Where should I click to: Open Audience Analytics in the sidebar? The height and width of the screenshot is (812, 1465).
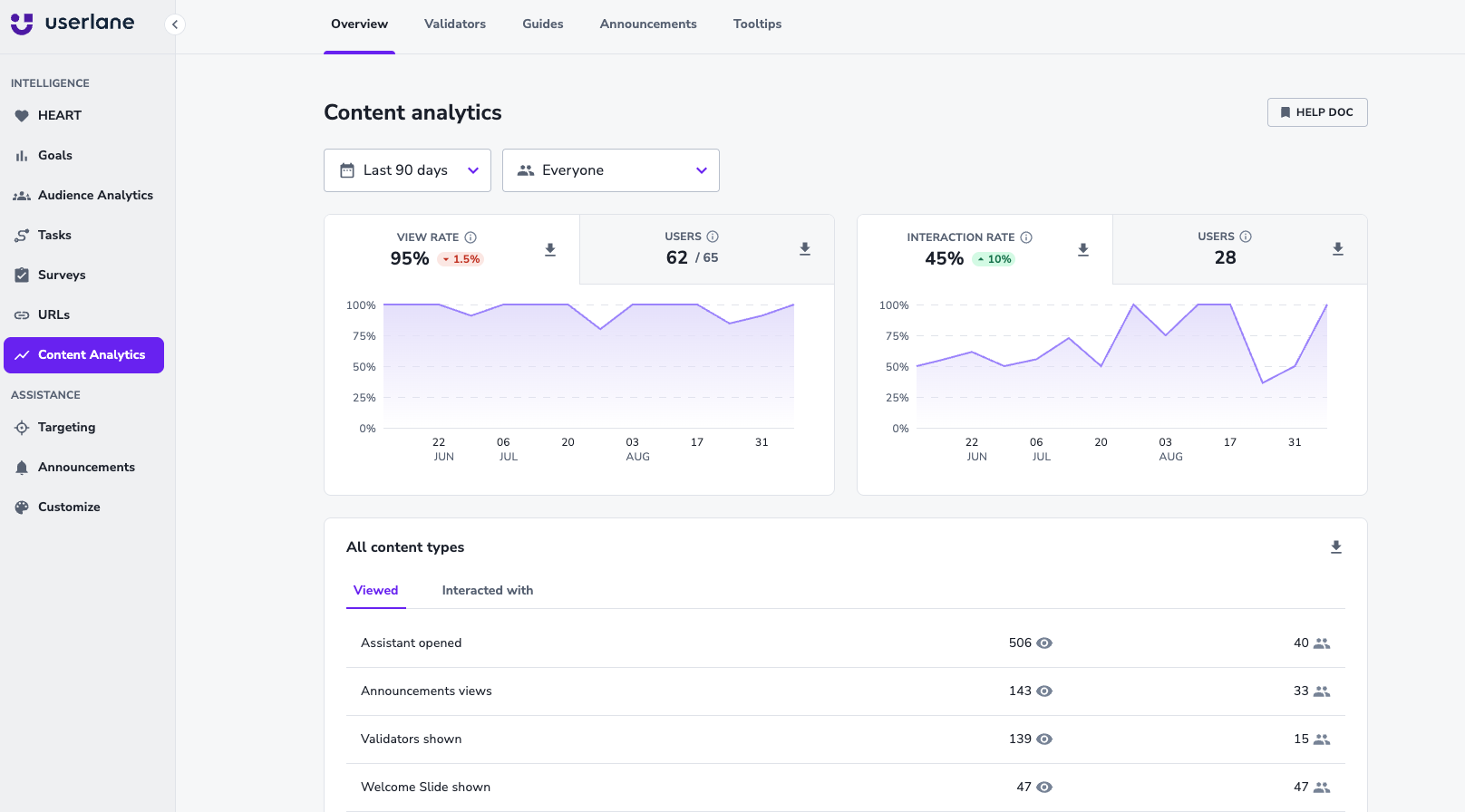pyautogui.click(x=83, y=195)
